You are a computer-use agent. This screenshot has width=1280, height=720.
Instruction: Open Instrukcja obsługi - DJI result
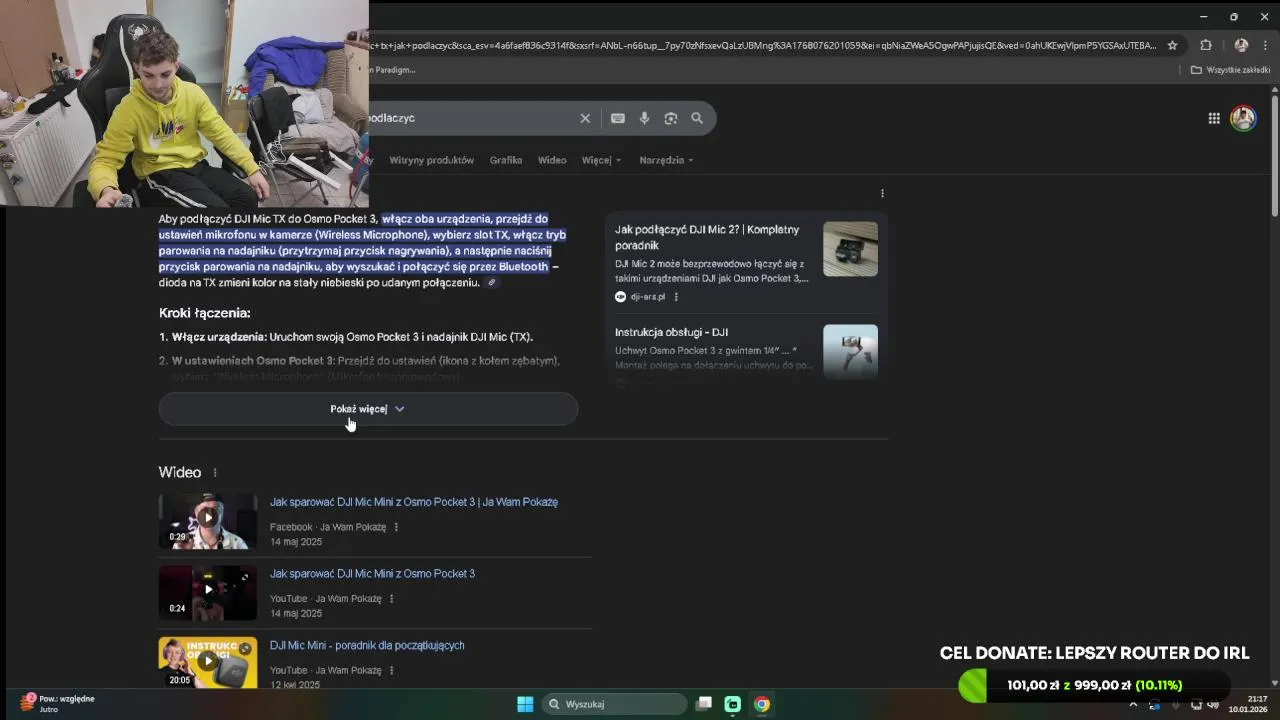(x=671, y=332)
